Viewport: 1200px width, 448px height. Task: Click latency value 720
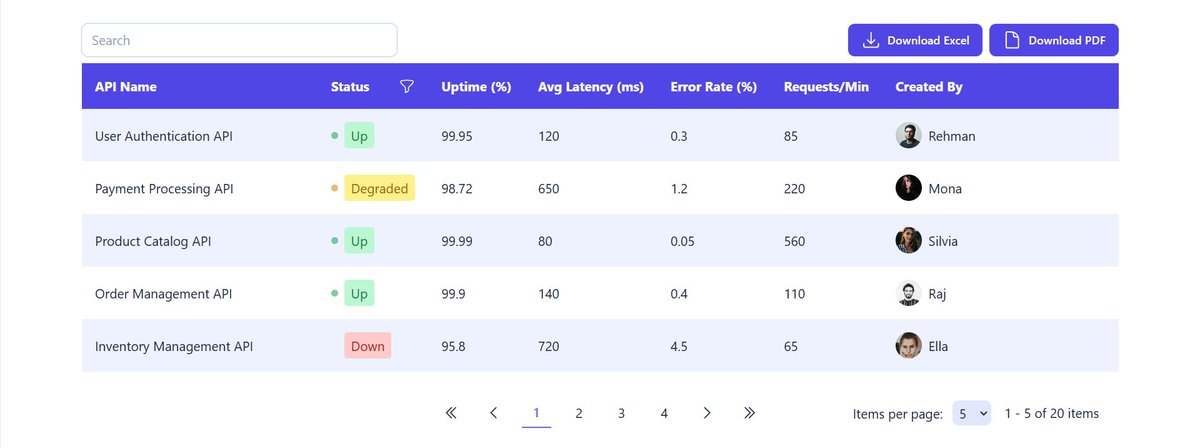tap(549, 346)
